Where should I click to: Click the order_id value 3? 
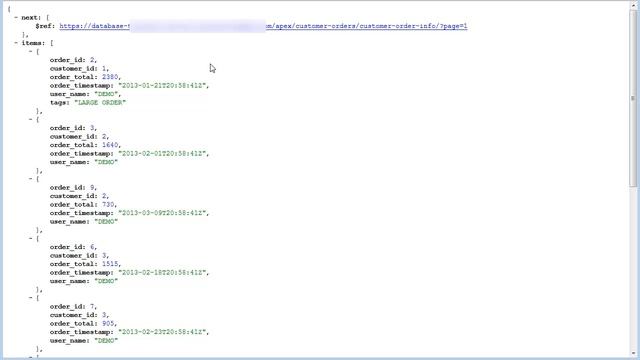(x=92, y=128)
